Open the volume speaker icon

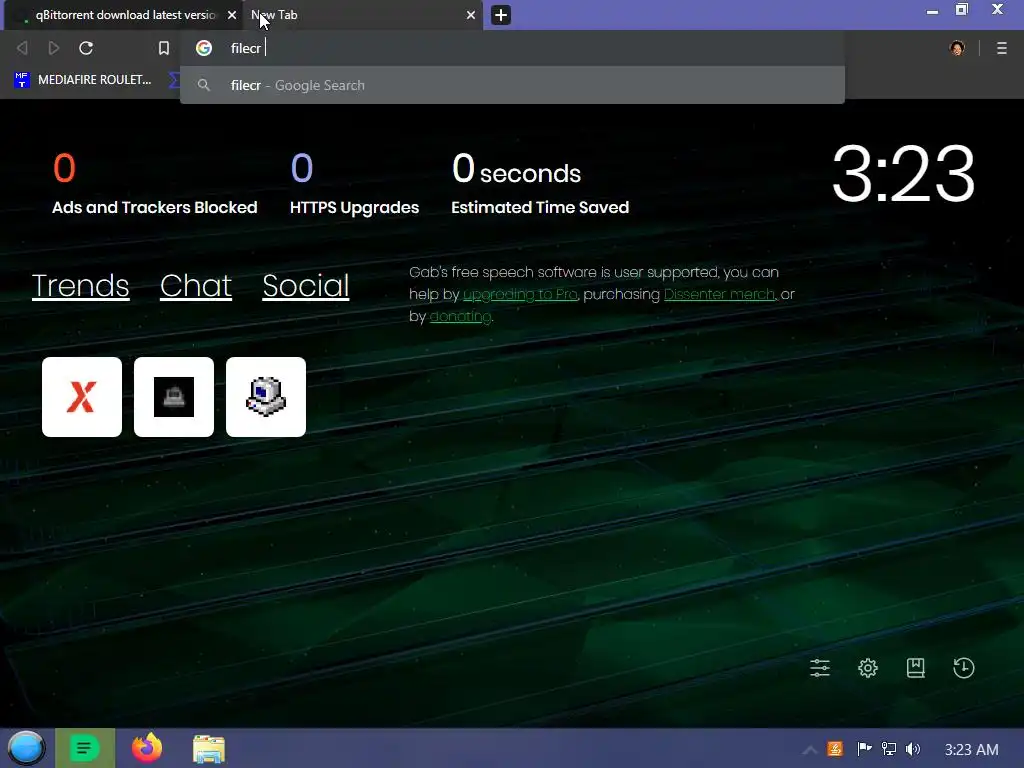pos(913,749)
